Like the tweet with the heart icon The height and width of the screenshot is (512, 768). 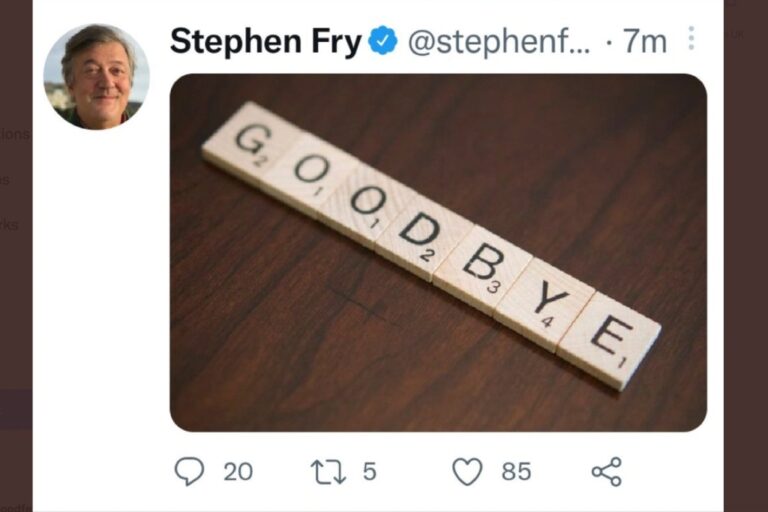(x=467, y=472)
